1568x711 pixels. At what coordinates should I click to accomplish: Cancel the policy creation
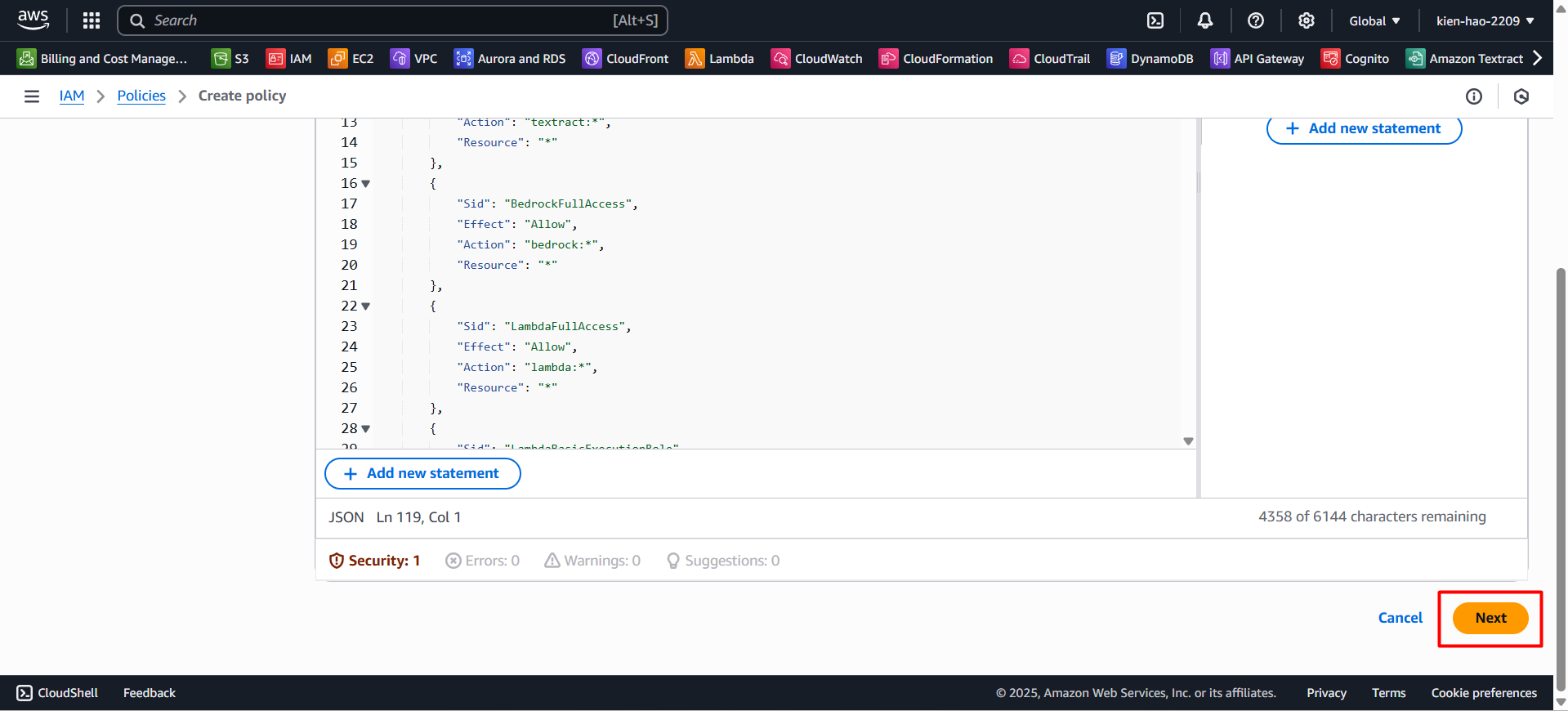(1400, 619)
